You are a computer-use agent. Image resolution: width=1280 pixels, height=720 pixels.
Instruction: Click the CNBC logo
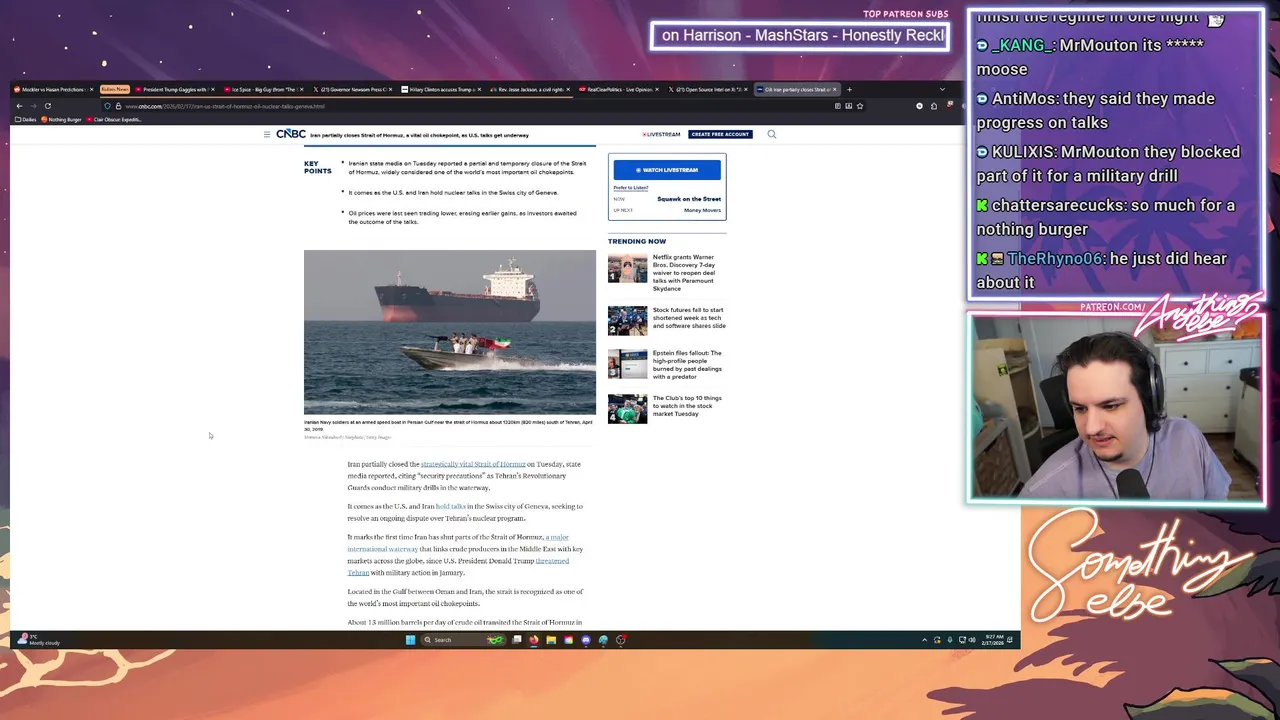click(291, 134)
